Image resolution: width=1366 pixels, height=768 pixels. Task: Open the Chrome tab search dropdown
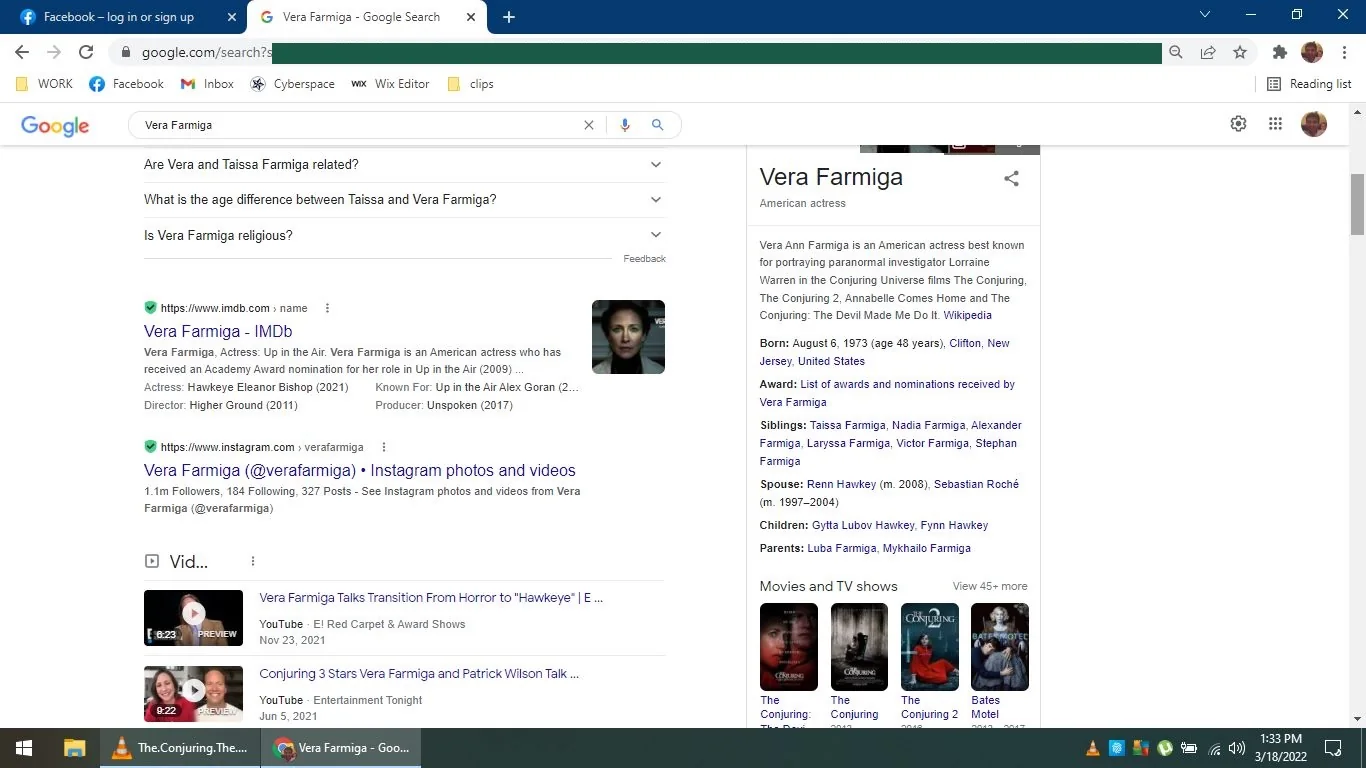[x=1205, y=15]
